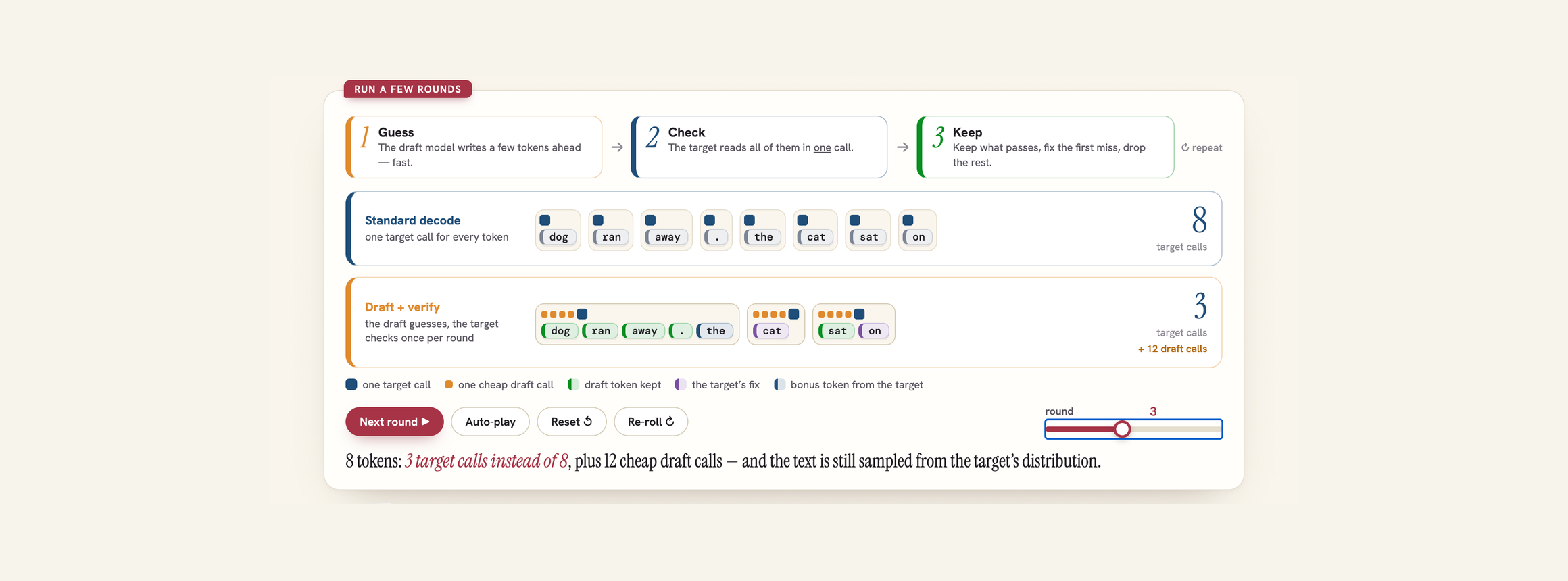Click the 'the' token in Standard decode
The image size is (1568, 581).
point(763,237)
